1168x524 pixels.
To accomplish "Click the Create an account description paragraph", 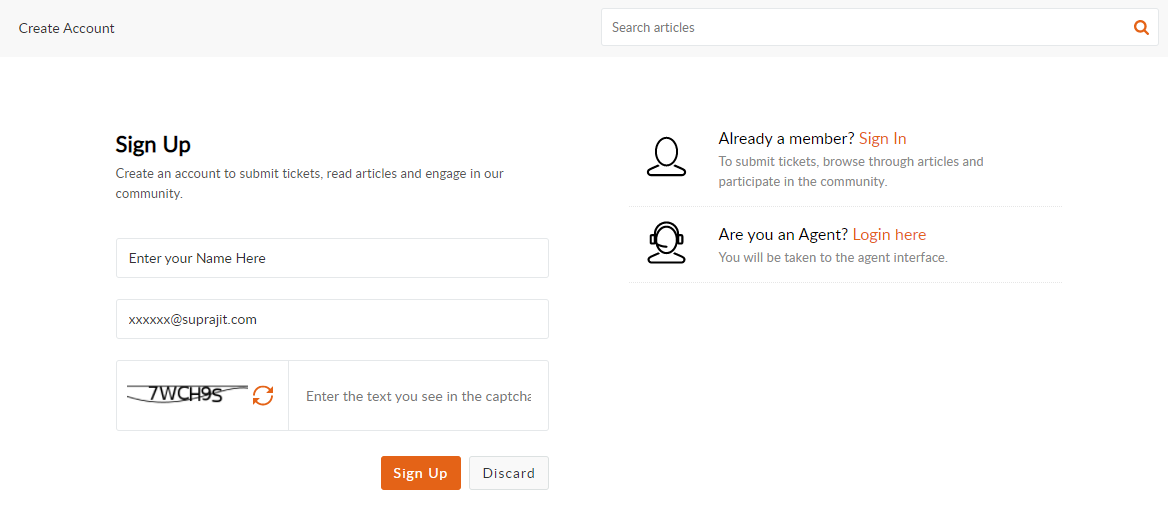I will [310, 183].
